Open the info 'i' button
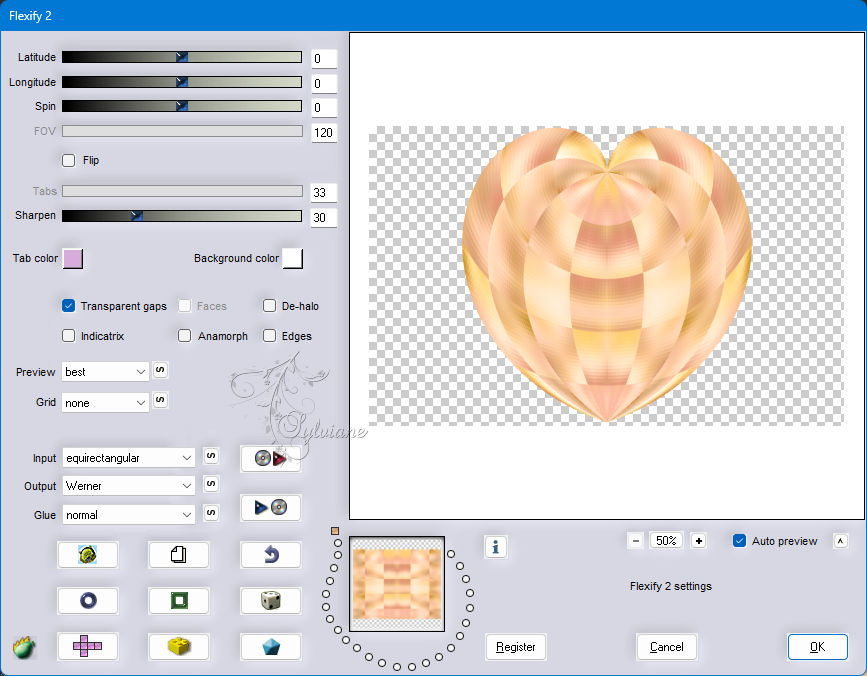The width and height of the screenshot is (867, 676). (x=495, y=547)
